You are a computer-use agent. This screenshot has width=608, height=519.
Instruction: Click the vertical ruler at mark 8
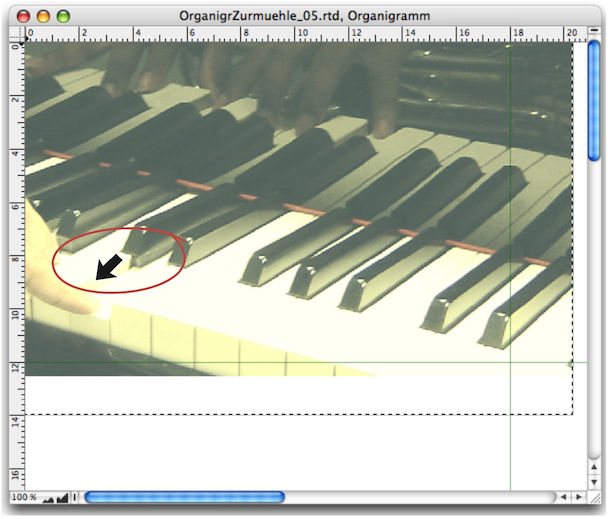tap(14, 258)
